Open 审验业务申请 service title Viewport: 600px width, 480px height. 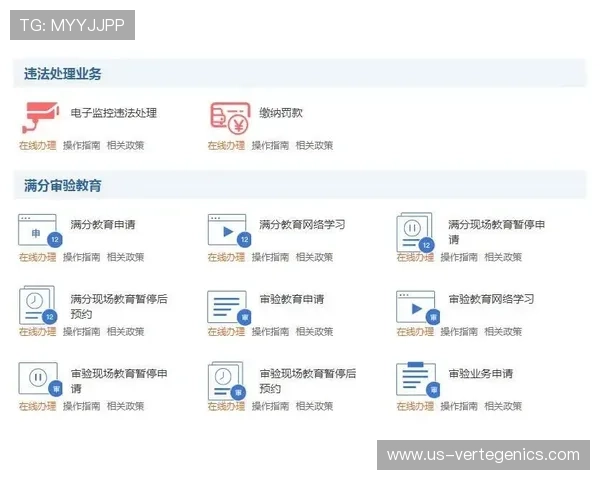pos(481,374)
